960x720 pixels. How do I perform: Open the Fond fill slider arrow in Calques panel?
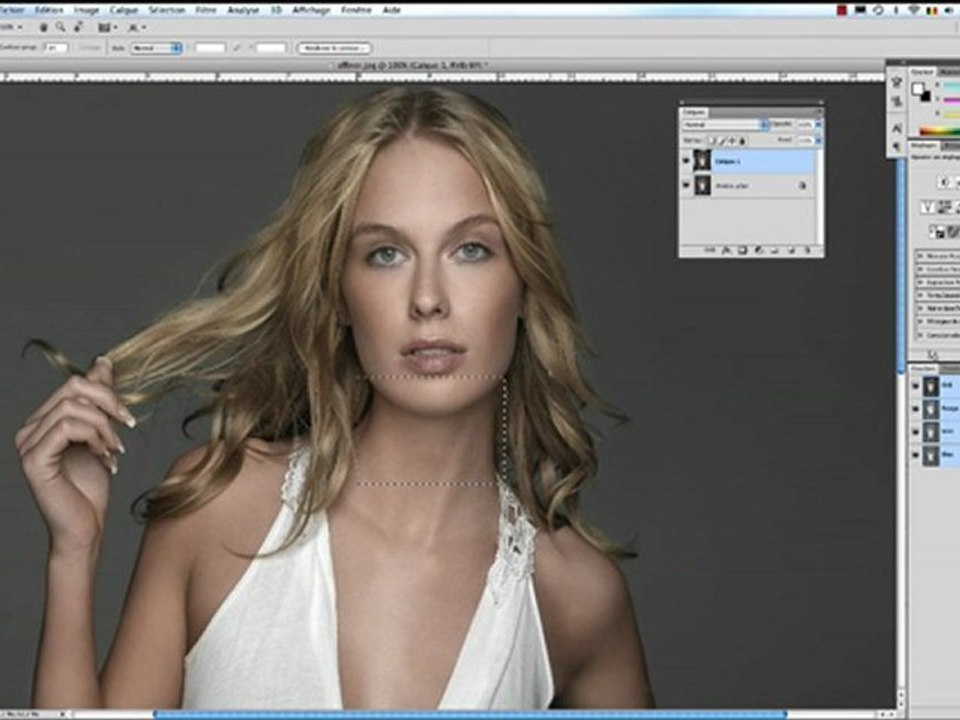(818, 140)
